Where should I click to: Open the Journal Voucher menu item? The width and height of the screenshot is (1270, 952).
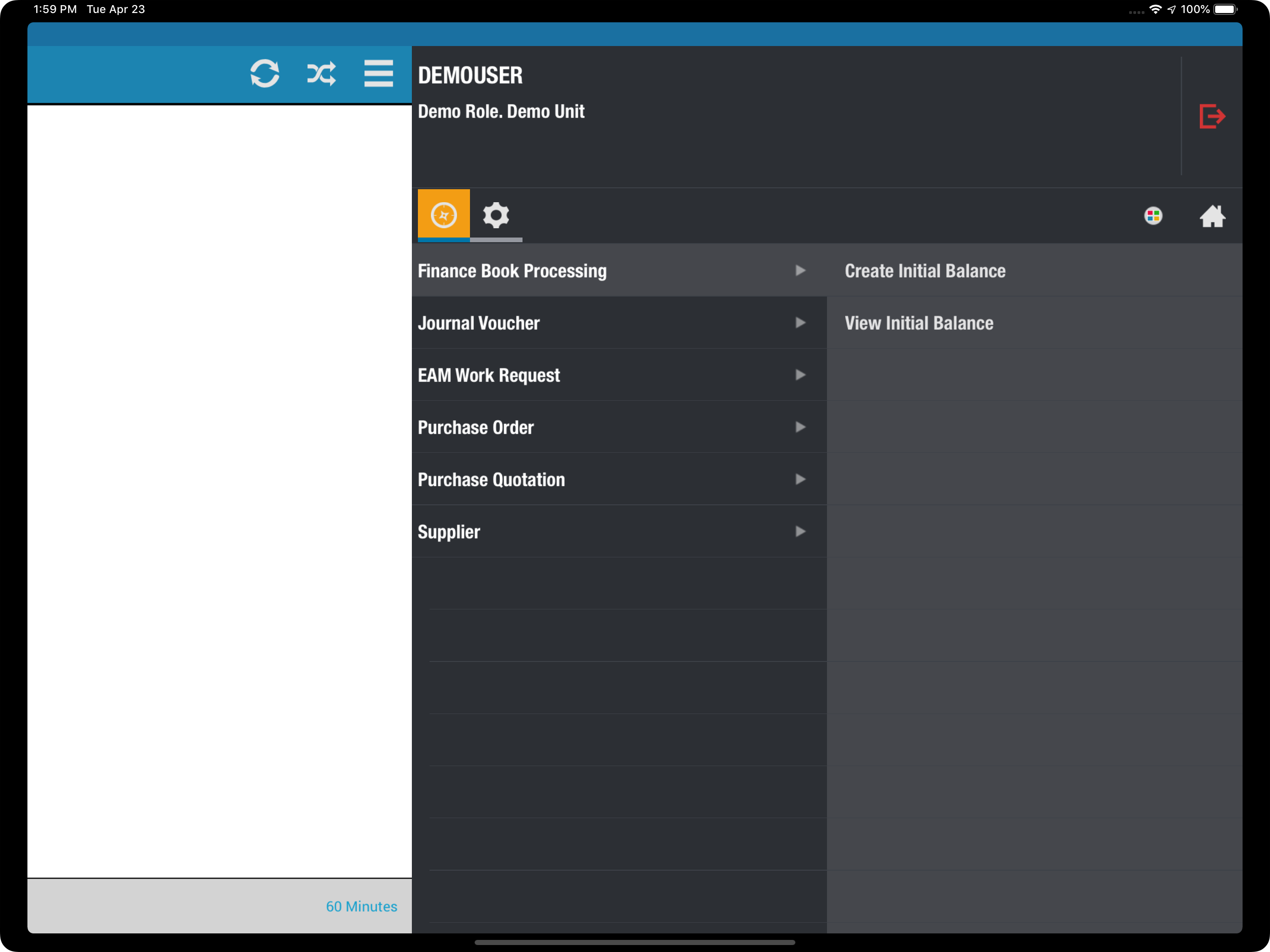pos(620,323)
